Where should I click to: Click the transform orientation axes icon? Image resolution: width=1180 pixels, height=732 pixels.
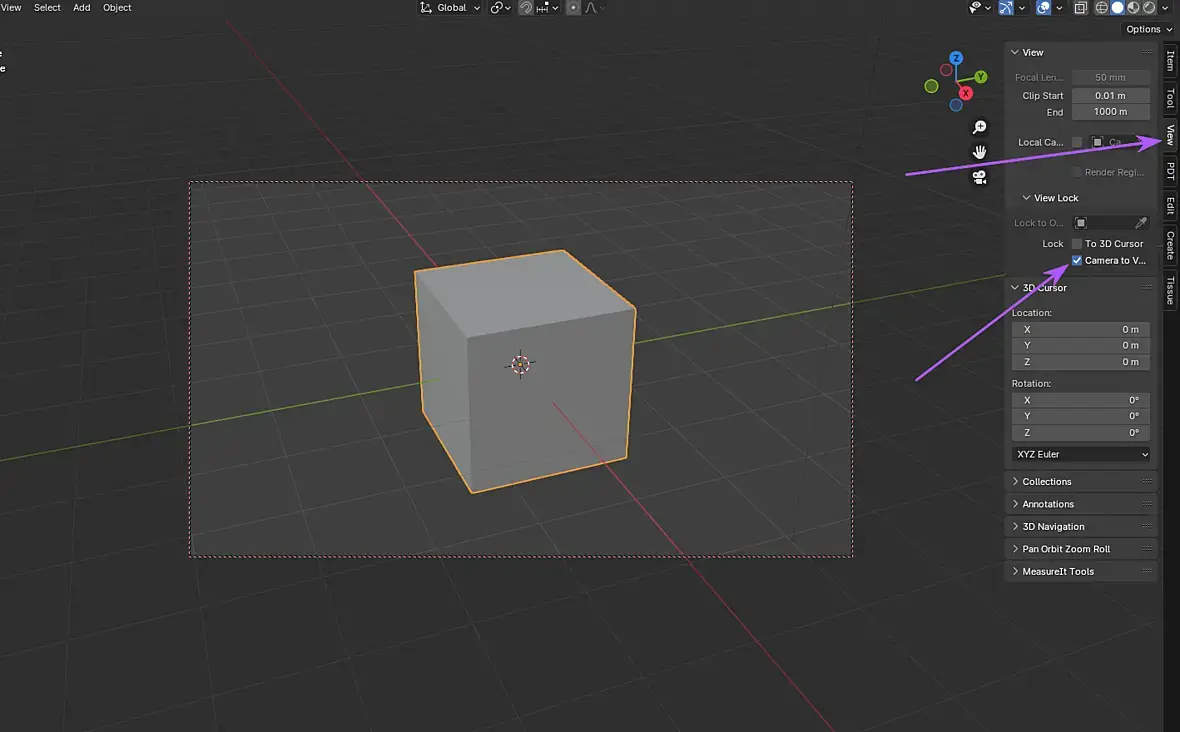click(426, 8)
